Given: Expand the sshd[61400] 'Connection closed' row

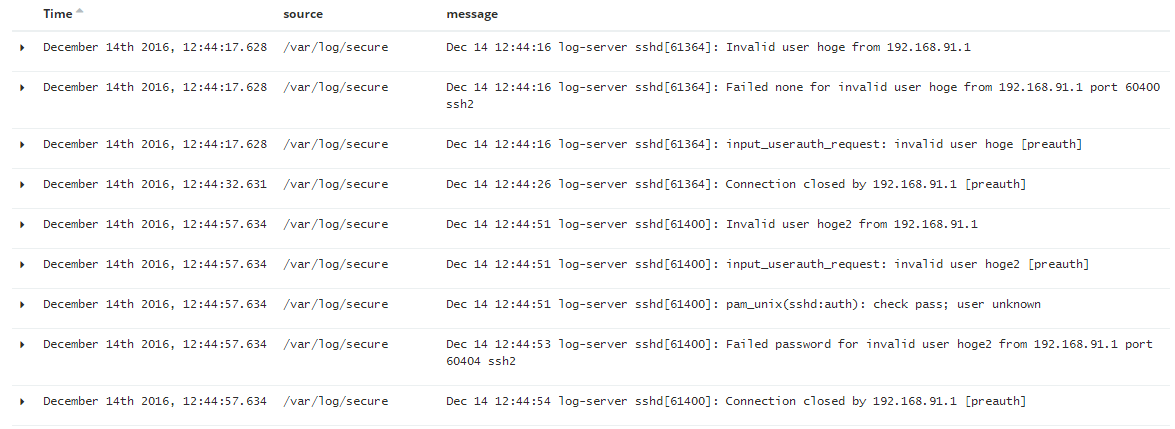Looking at the screenshot, I should [x=23, y=401].
